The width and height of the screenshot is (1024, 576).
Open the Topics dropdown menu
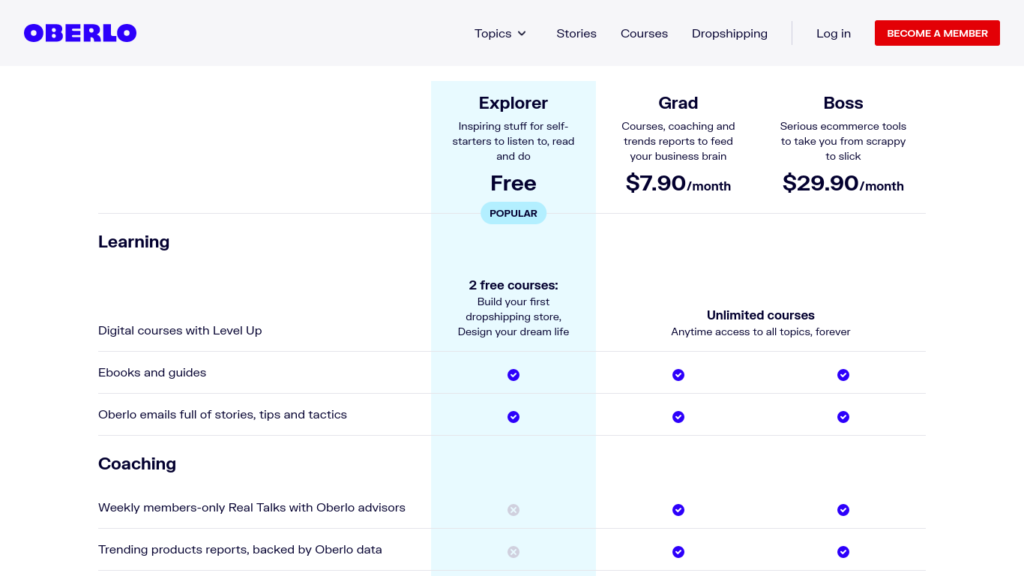coord(500,33)
